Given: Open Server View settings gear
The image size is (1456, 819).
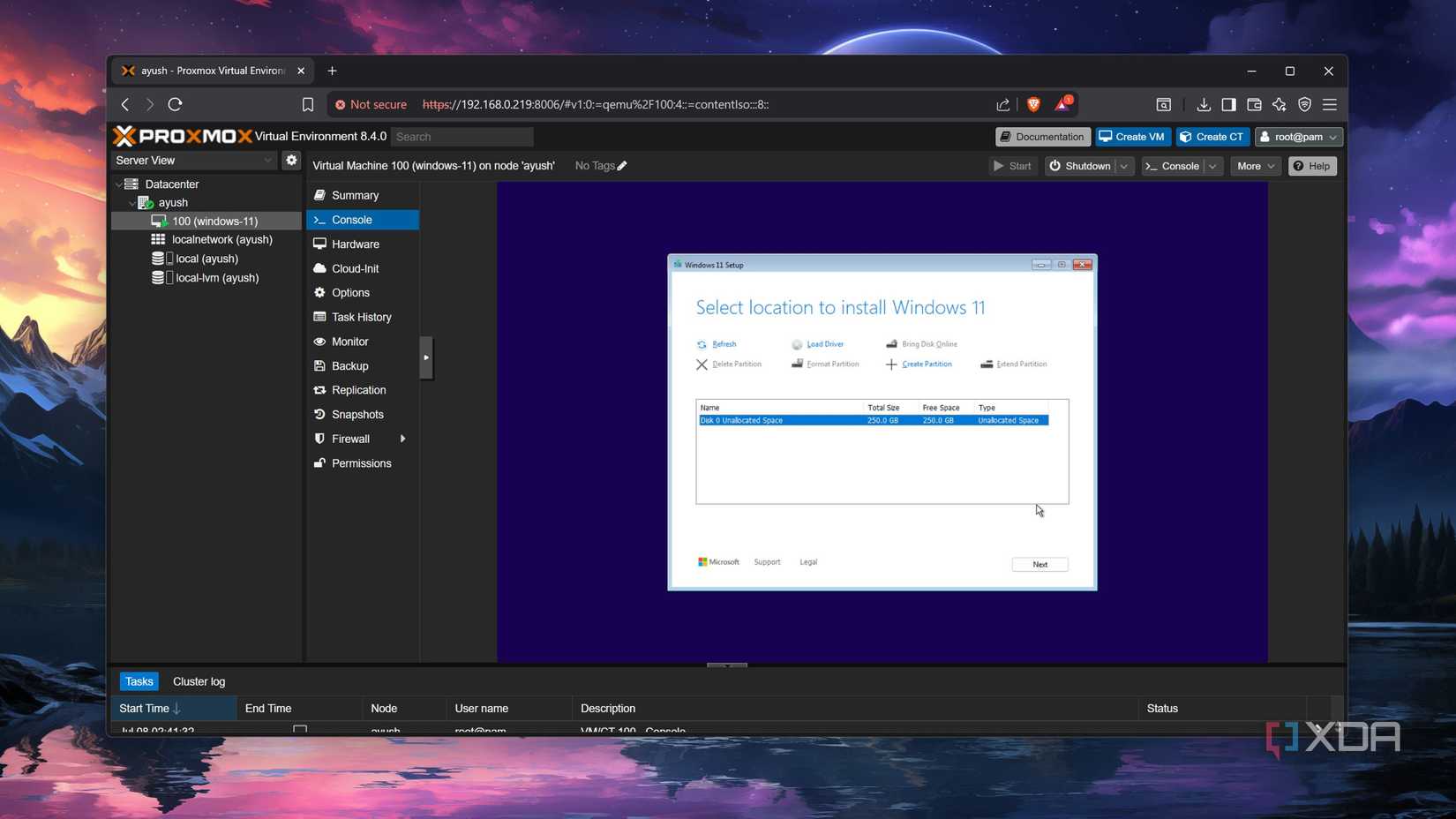Looking at the screenshot, I should click(x=291, y=160).
